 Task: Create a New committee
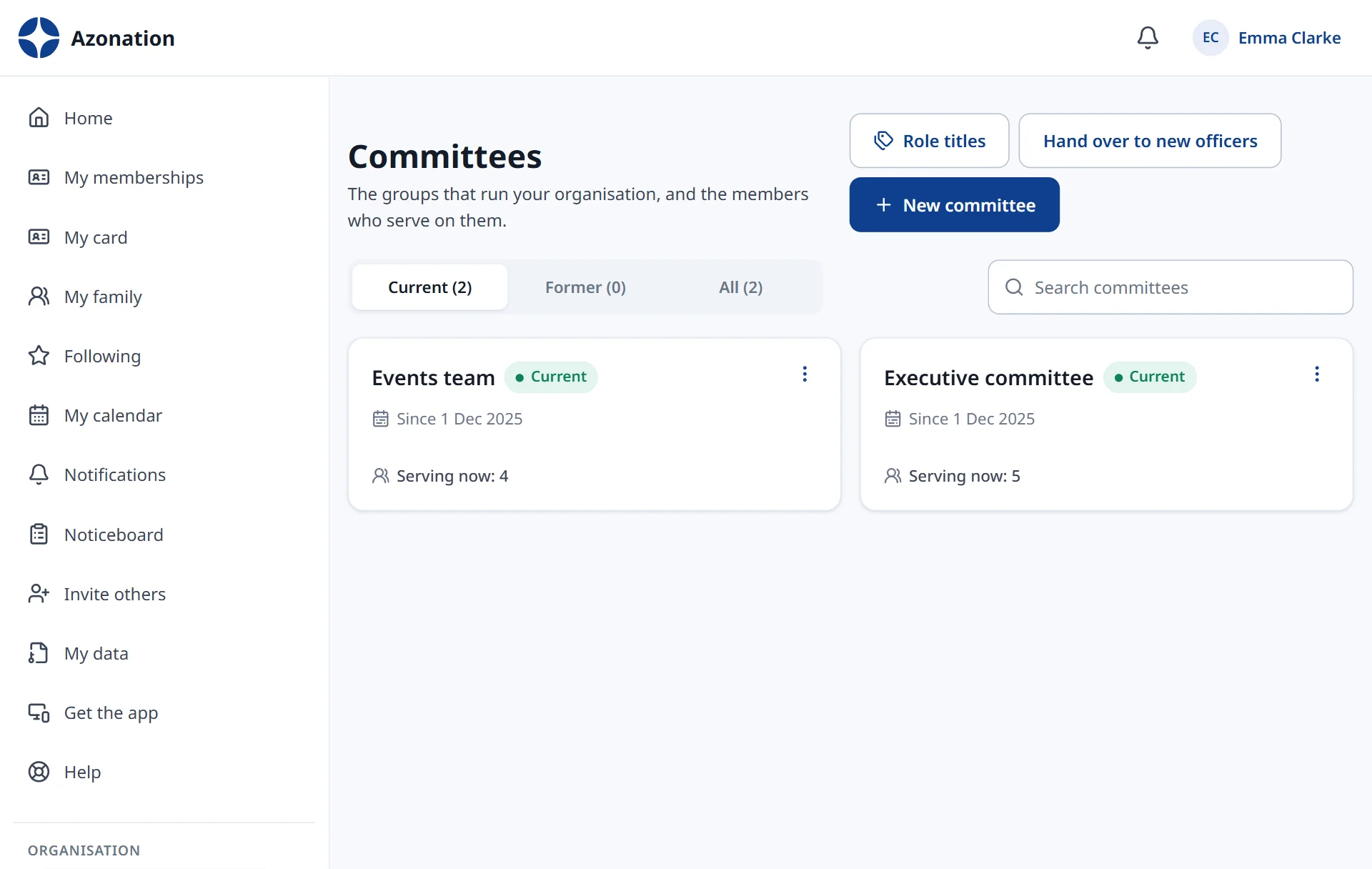pyautogui.click(x=954, y=205)
